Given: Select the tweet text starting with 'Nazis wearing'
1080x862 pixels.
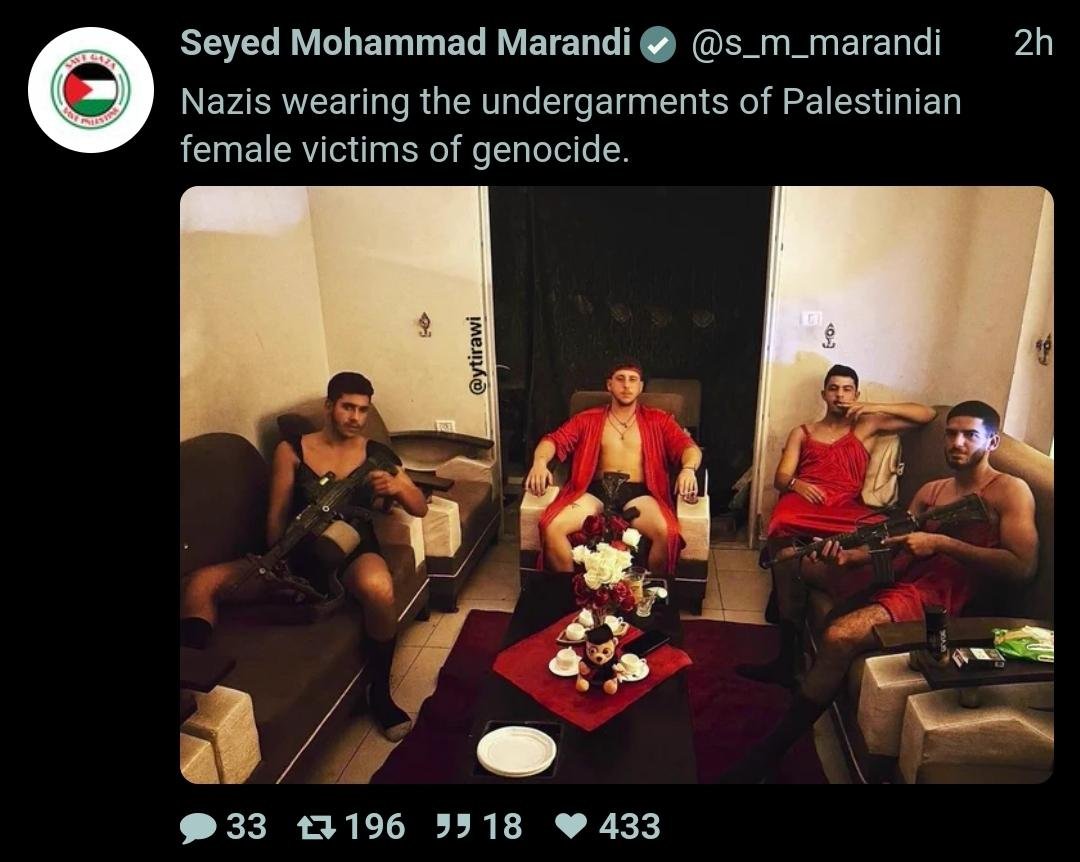Looking at the screenshot, I should [571, 125].
